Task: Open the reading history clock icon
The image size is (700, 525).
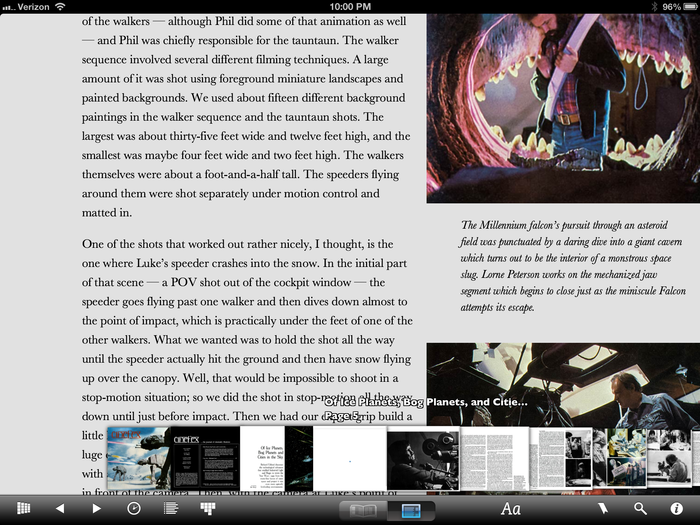Action: coord(134,508)
